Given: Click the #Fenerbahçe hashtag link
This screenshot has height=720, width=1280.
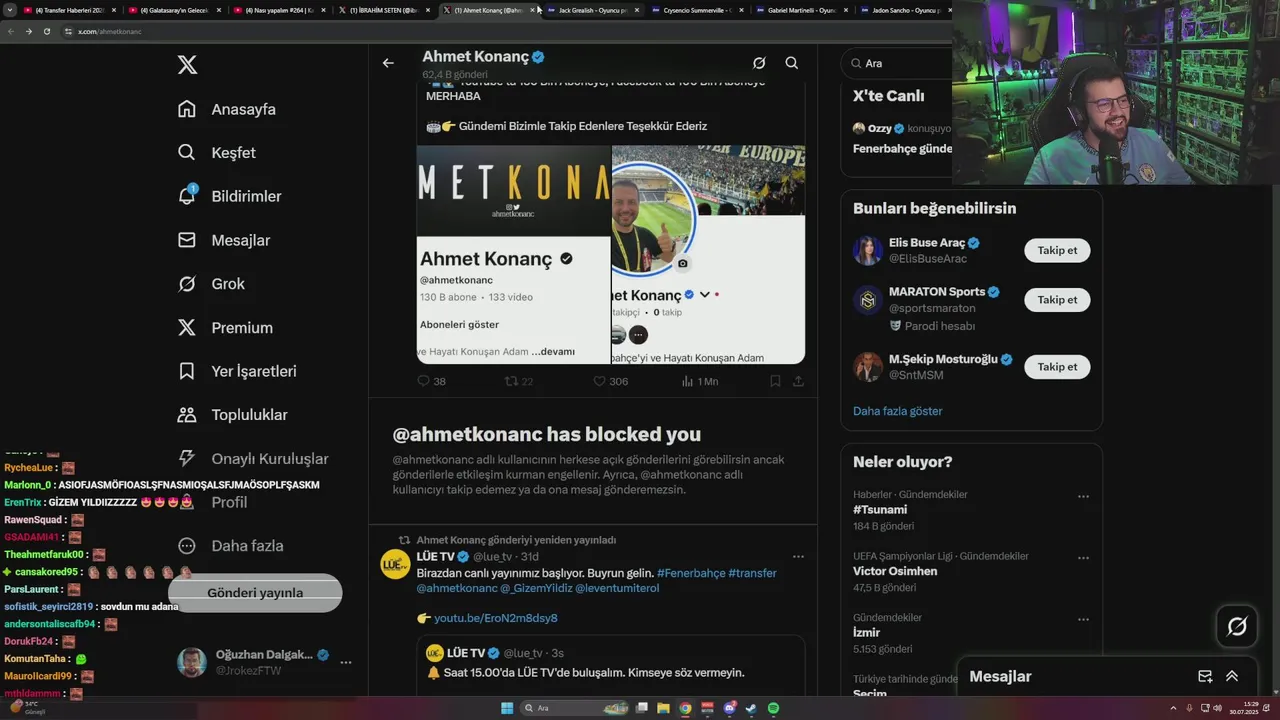Looking at the screenshot, I should [691, 573].
